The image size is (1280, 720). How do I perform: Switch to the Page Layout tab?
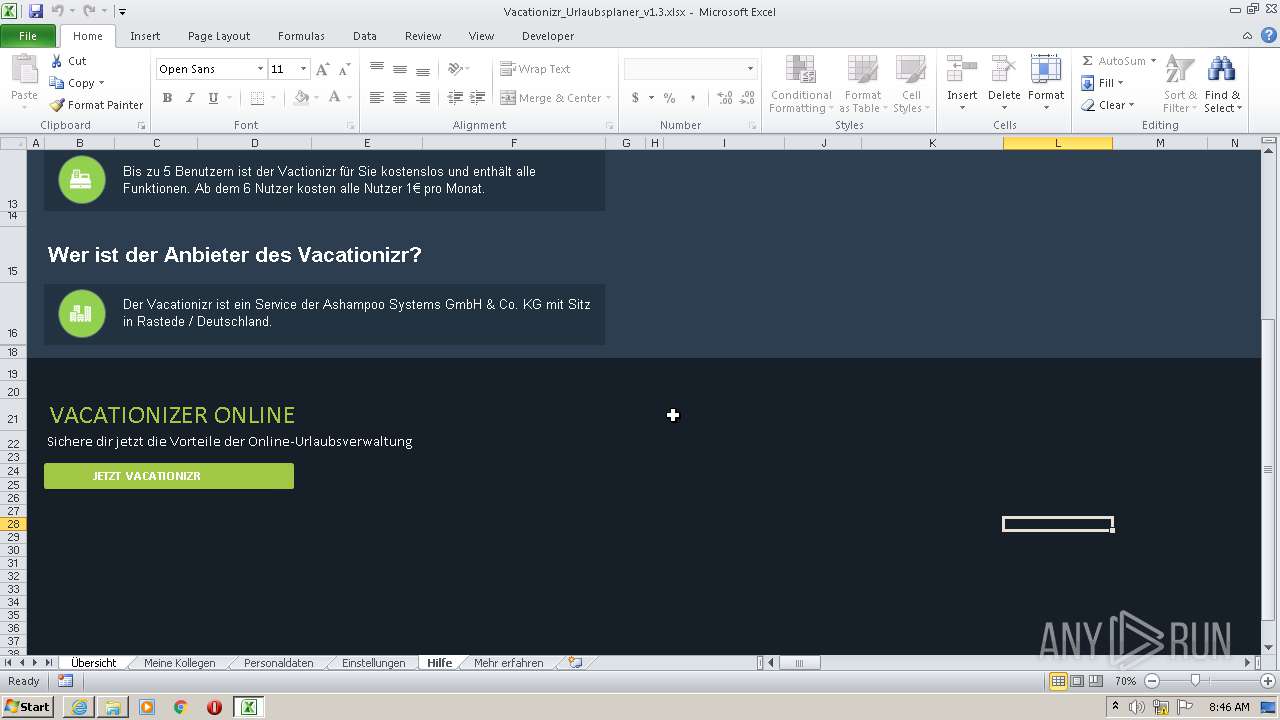219,36
